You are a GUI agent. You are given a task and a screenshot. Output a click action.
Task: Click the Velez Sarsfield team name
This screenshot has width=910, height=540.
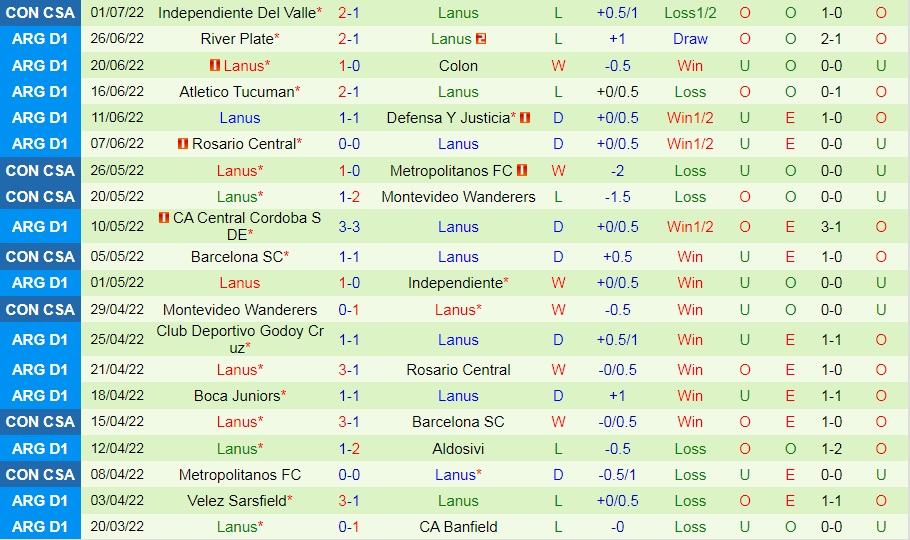pos(236,500)
